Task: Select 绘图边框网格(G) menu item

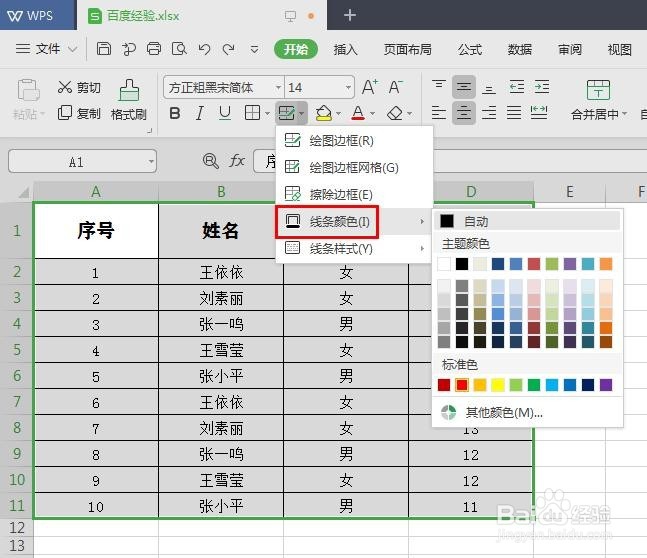Action: [x=354, y=168]
